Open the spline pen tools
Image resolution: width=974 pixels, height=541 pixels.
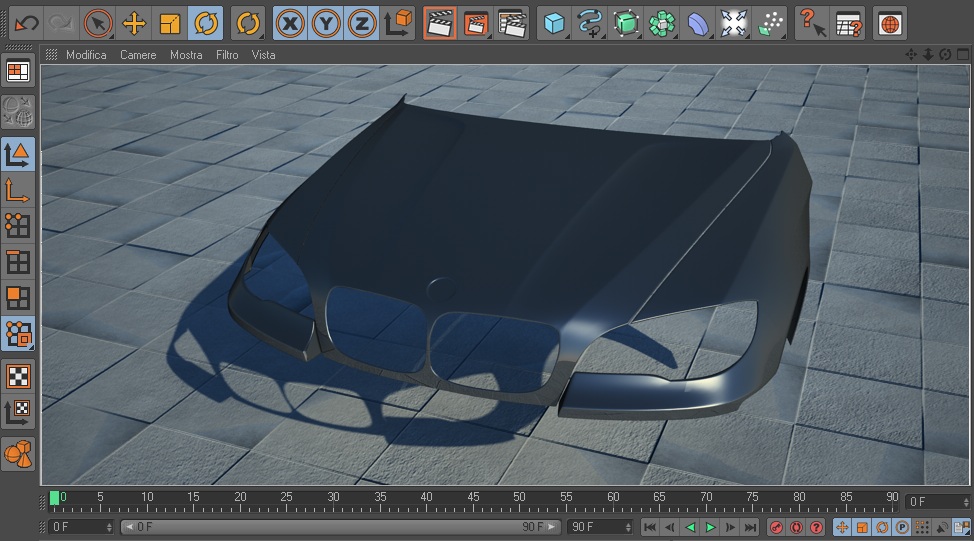click(589, 24)
